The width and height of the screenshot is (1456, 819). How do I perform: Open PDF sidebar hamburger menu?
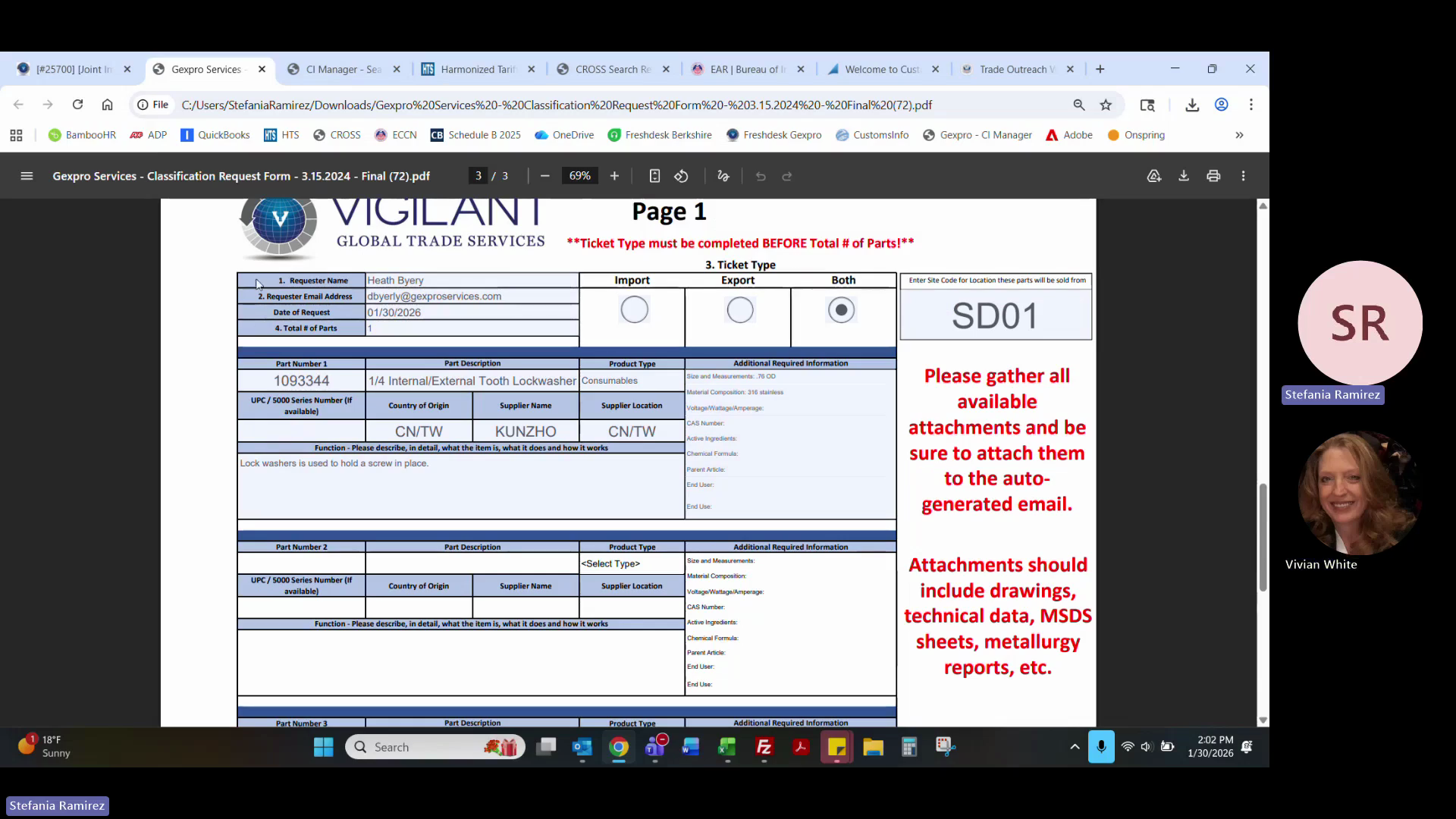click(x=27, y=176)
